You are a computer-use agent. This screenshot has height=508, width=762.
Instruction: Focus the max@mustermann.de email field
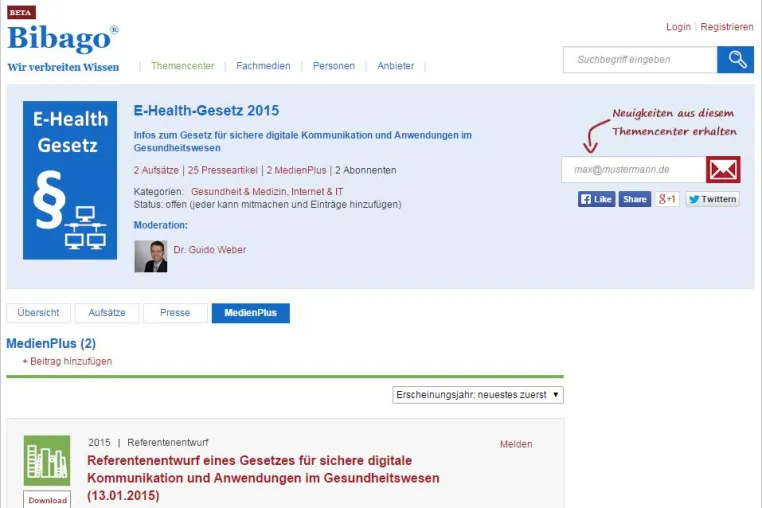click(634, 170)
